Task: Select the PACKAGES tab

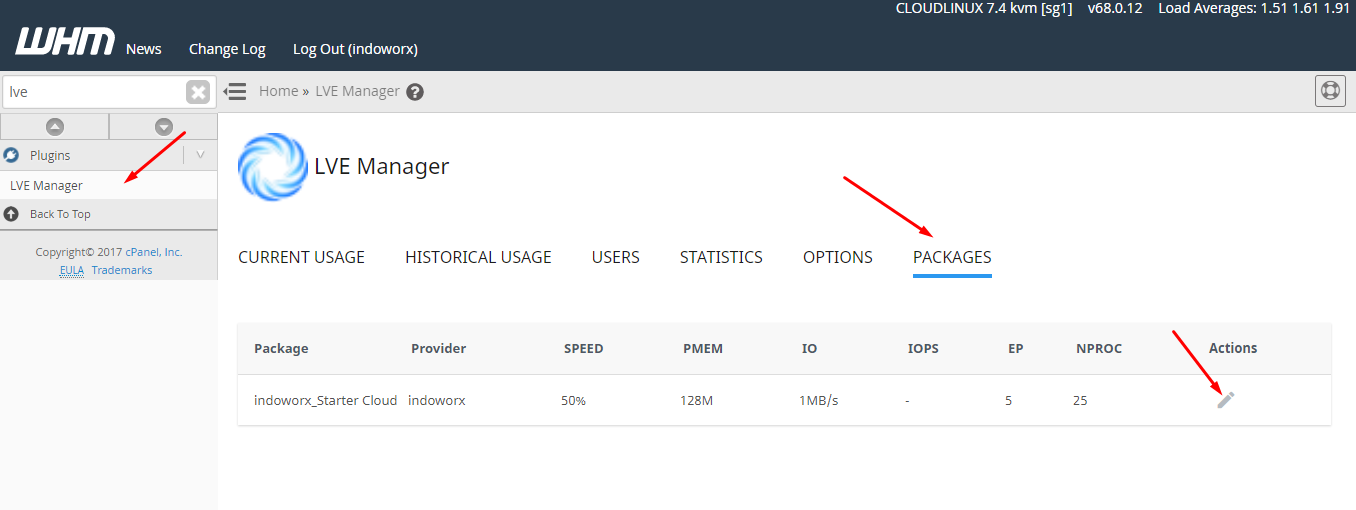Action: (x=952, y=257)
